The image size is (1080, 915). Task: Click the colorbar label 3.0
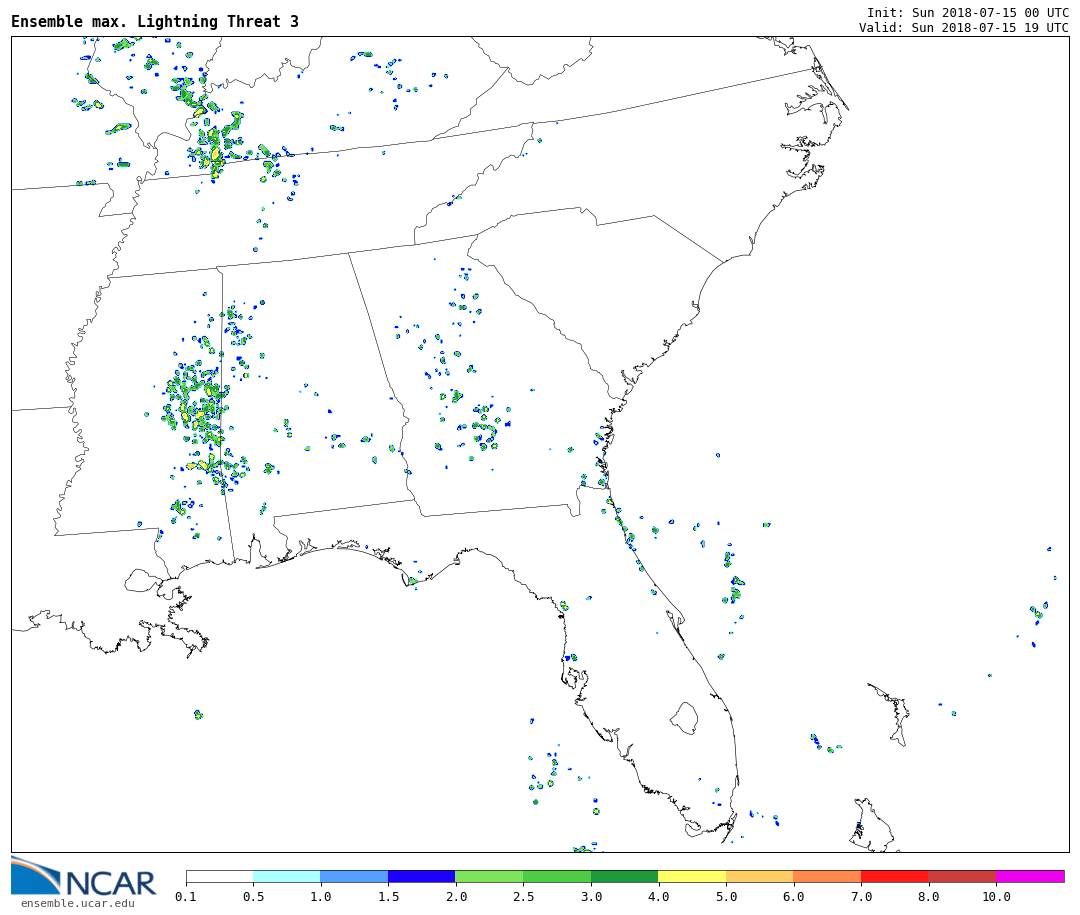coord(591,896)
